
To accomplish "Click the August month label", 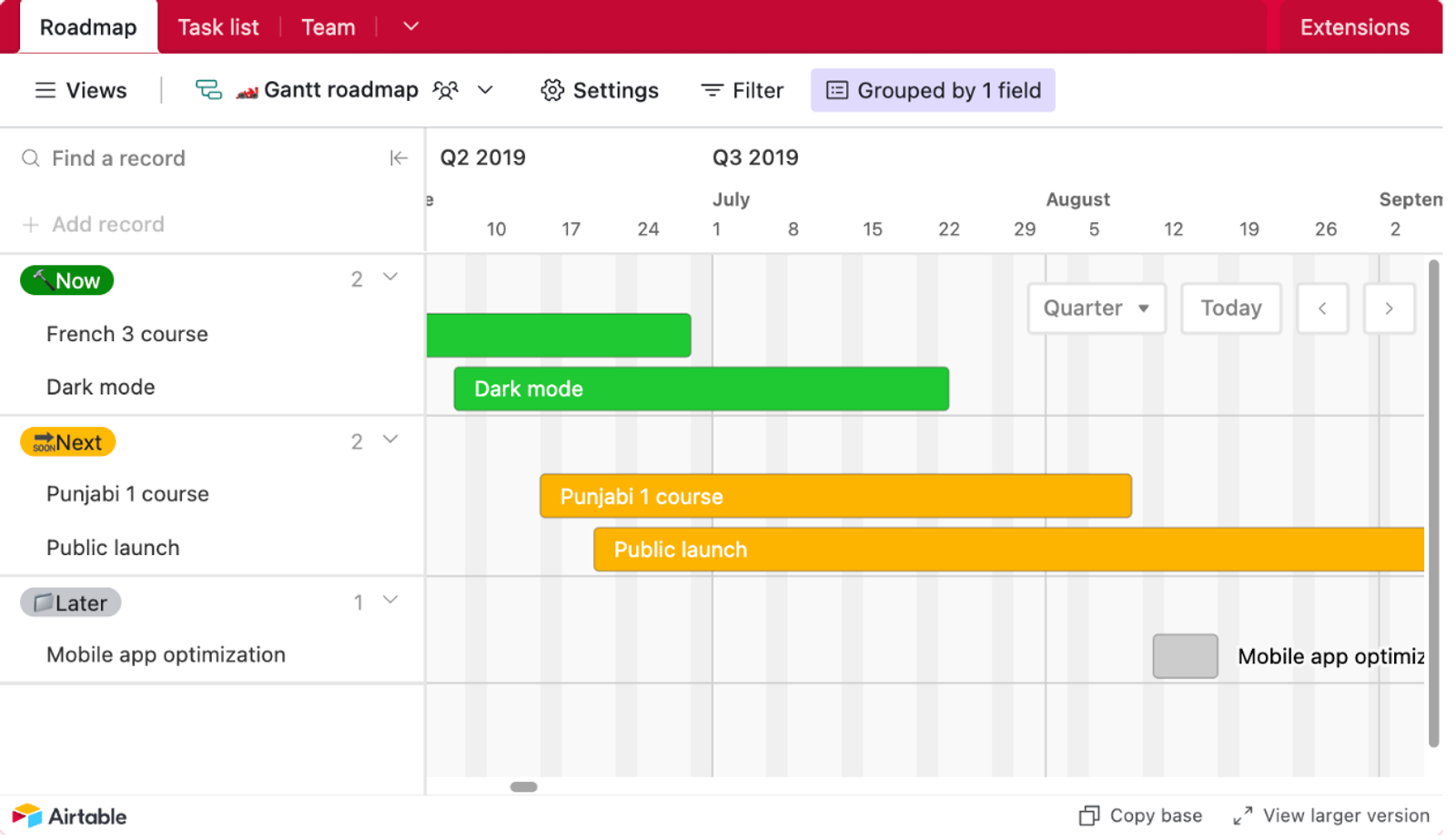I will pos(1077,199).
